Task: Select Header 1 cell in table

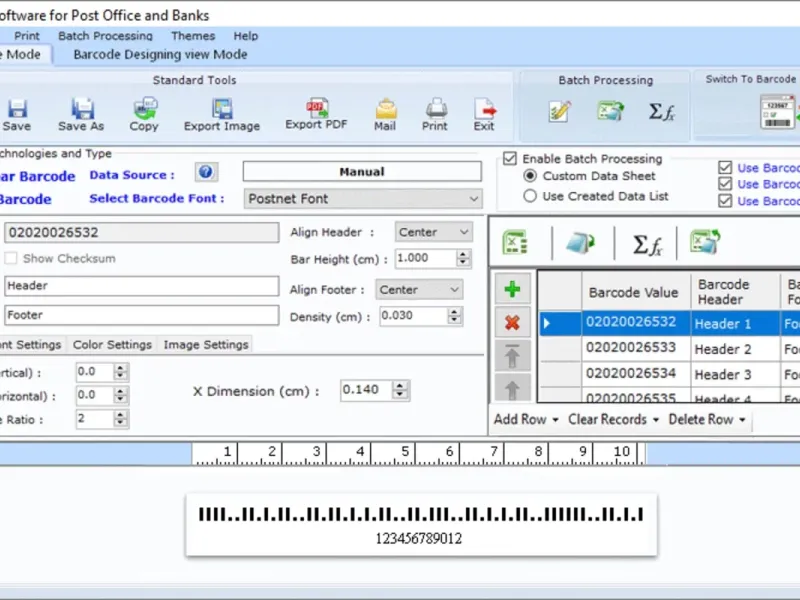Action: click(x=735, y=323)
